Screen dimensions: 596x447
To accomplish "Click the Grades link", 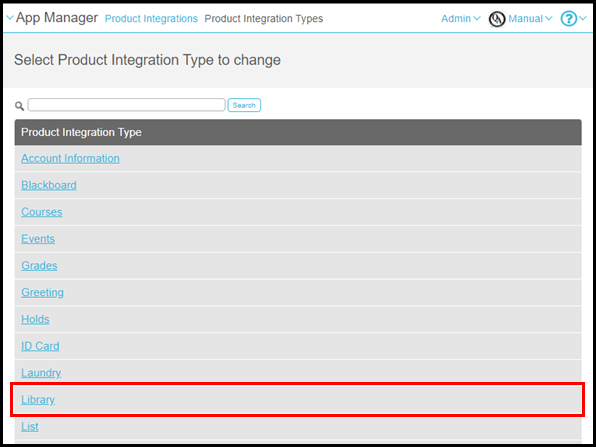I will (x=39, y=265).
